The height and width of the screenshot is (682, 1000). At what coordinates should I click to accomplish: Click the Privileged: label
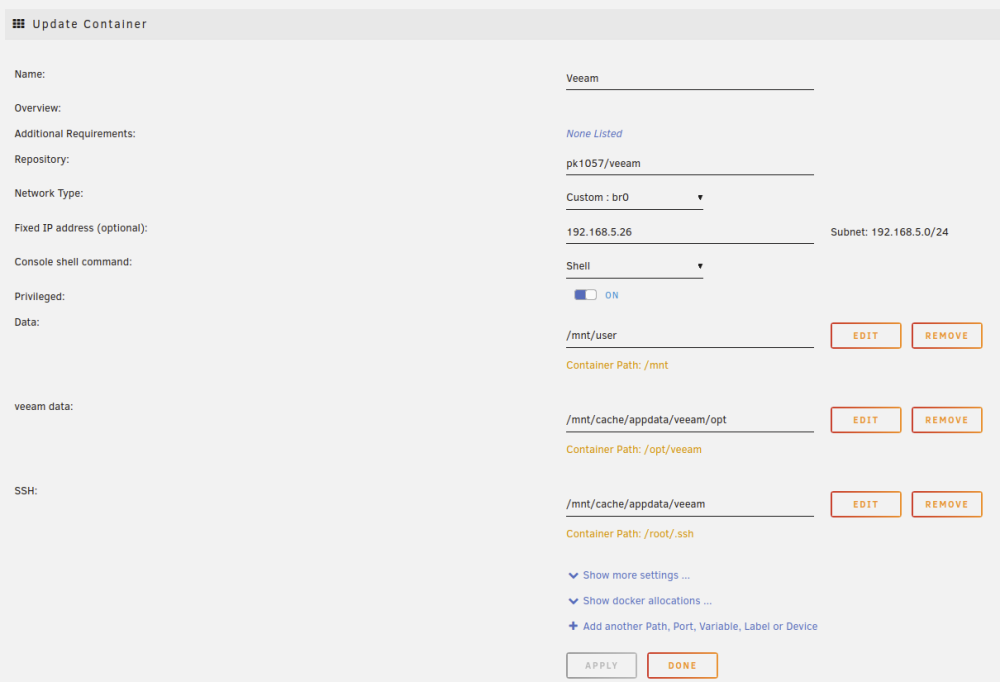click(x=40, y=297)
